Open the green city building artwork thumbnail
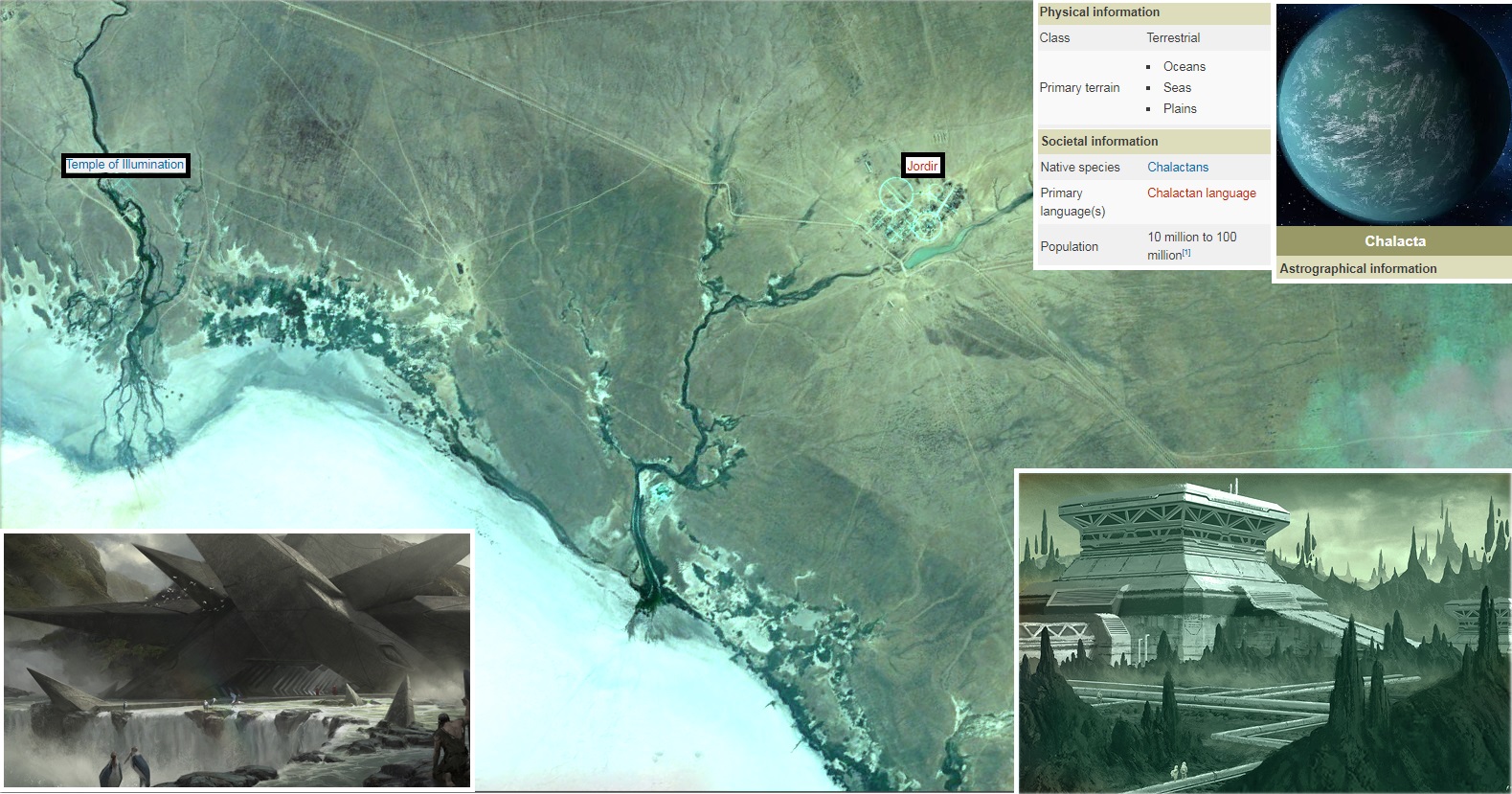The height and width of the screenshot is (794, 1512). [x=1264, y=632]
